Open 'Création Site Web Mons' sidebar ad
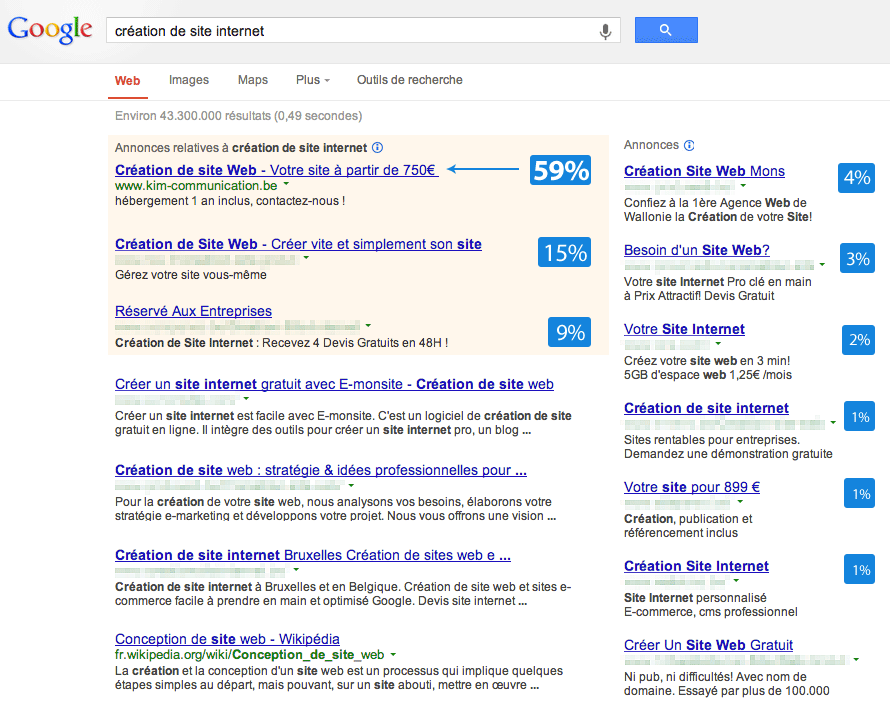This screenshot has width=890, height=705. pos(704,171)
